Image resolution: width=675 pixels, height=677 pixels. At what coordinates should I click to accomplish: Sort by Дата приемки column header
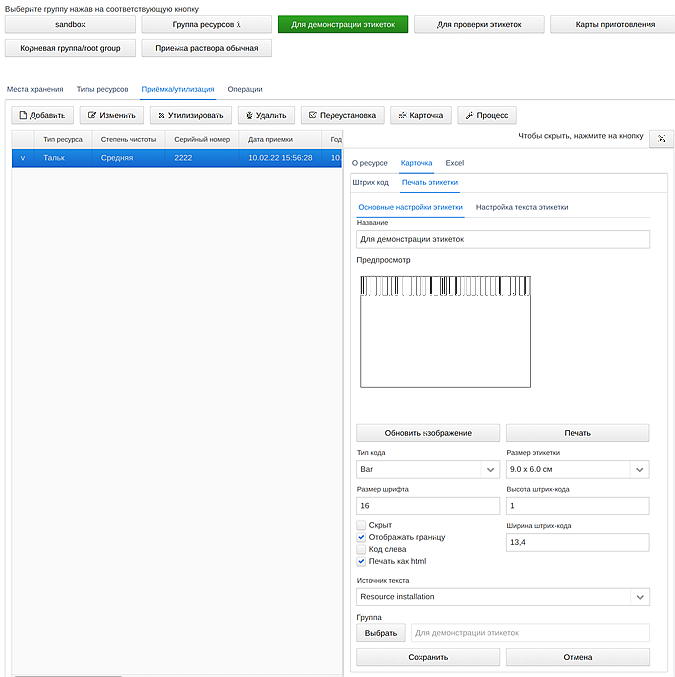pyautogui.click(x=280, y=139)
